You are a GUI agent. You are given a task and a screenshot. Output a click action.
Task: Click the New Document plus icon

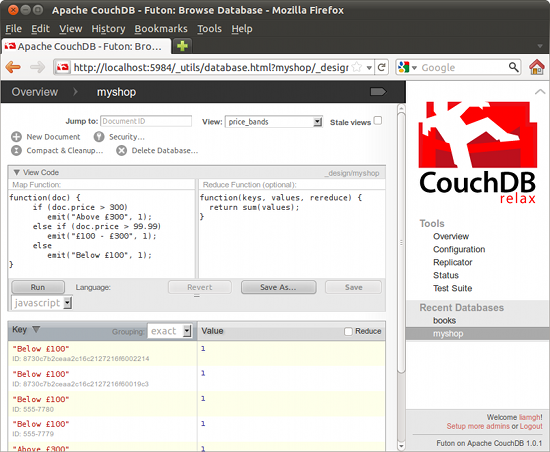coord(16,137)
